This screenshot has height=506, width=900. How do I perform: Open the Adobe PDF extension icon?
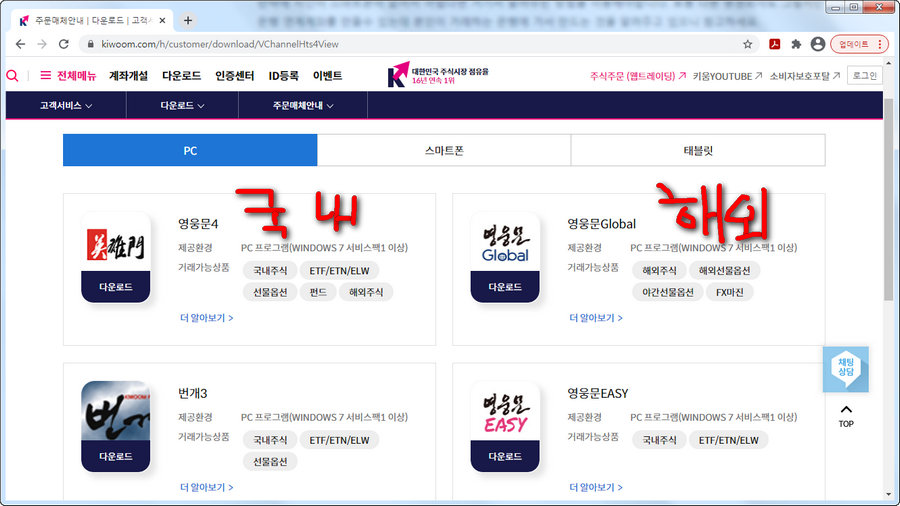point(774,44)
